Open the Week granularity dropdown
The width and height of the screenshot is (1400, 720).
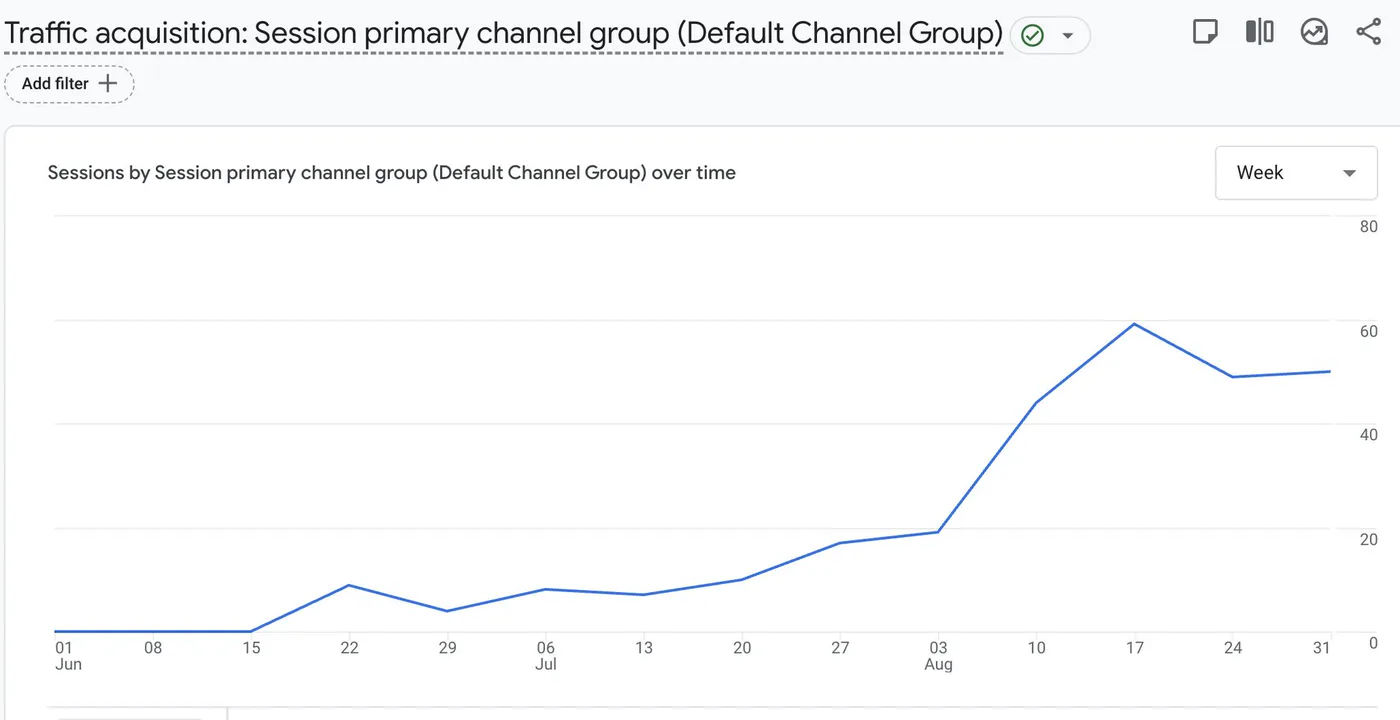pyautogui.click(x=1296, y=173)
